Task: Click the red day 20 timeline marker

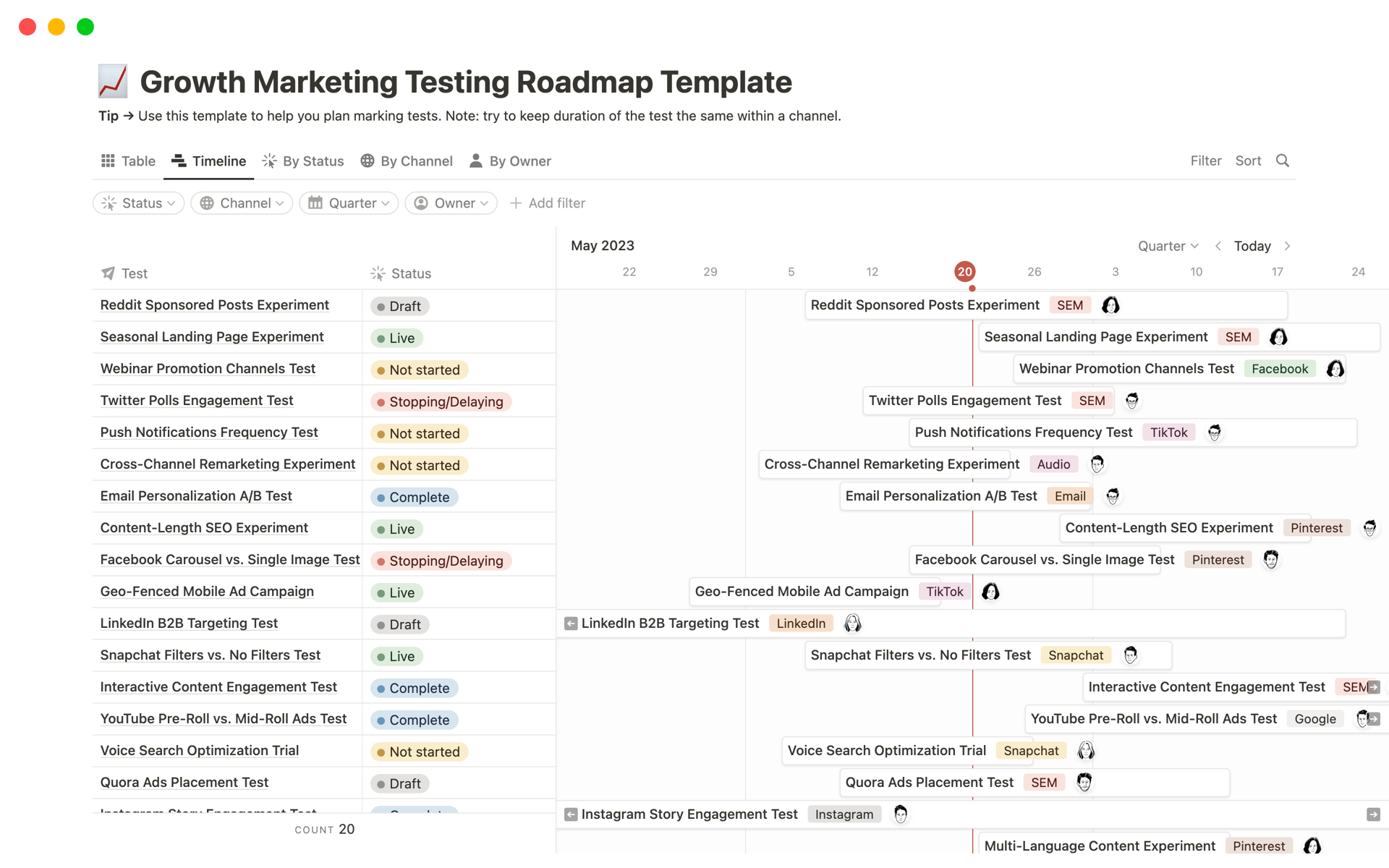Action: [x=964, y=272]
